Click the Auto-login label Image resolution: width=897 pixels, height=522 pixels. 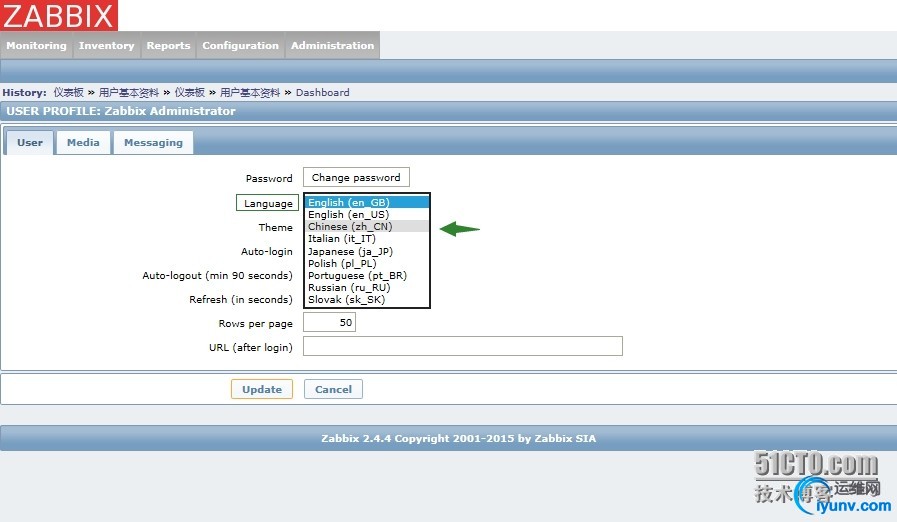click(267, 251)
